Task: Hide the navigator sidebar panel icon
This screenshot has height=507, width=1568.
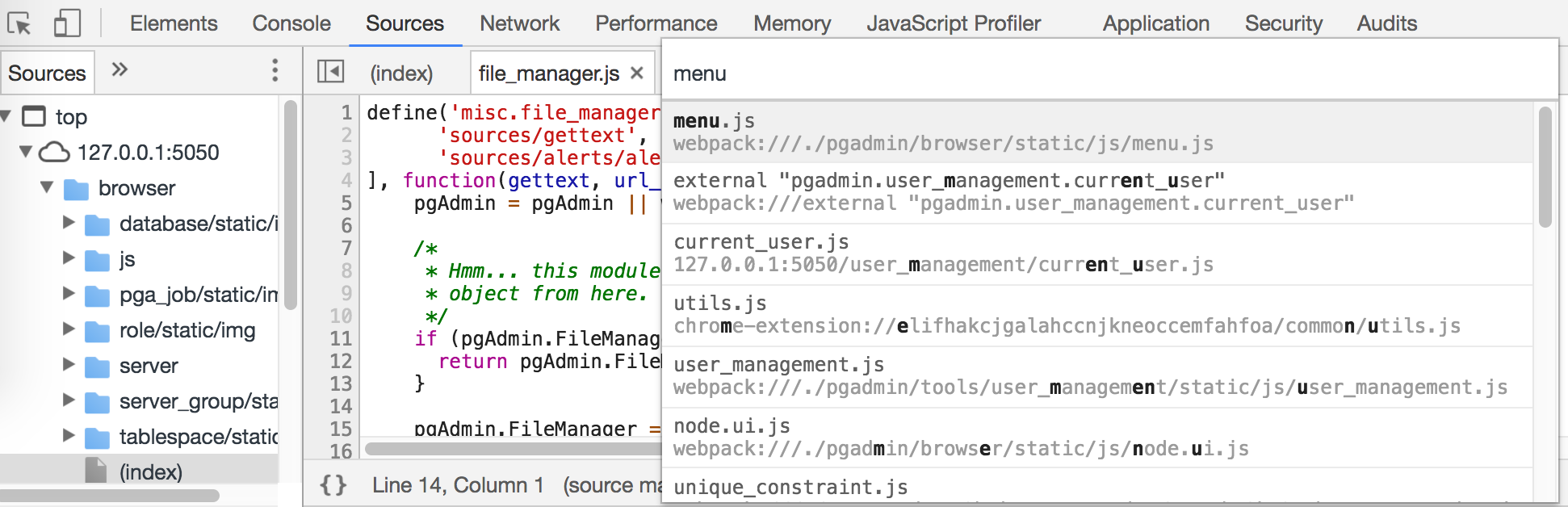Action: click(x=330, y=72)
